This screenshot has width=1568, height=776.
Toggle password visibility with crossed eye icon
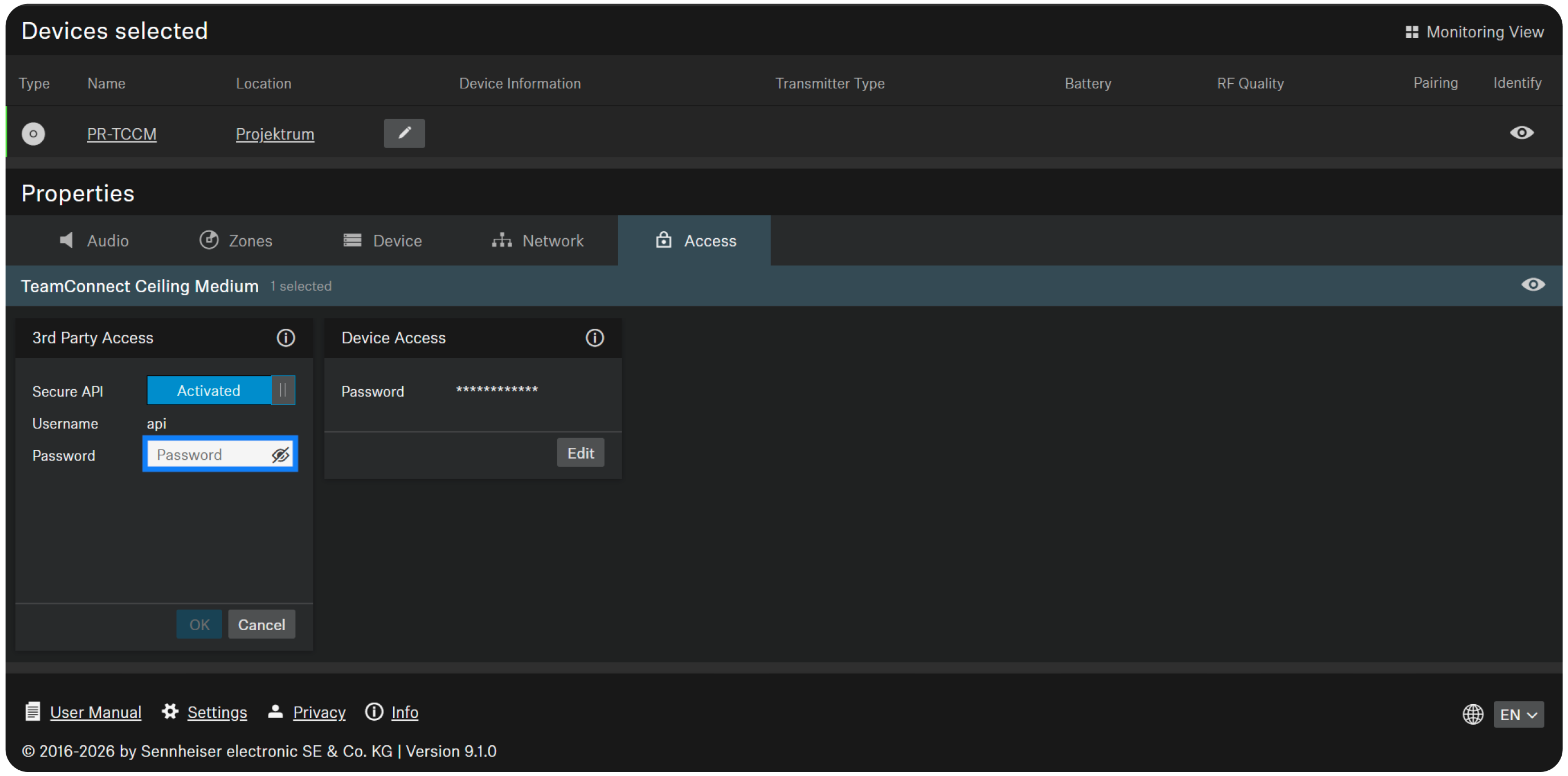tap(280, 455)
